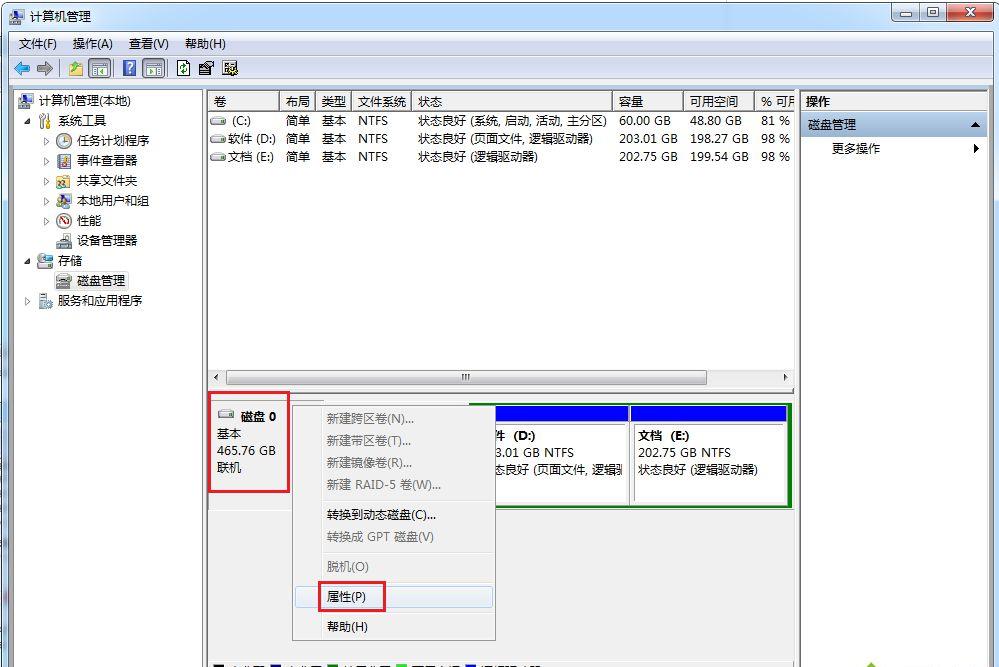Sort by the 状态 column header

pyautogui.click(x=512, y=101)
